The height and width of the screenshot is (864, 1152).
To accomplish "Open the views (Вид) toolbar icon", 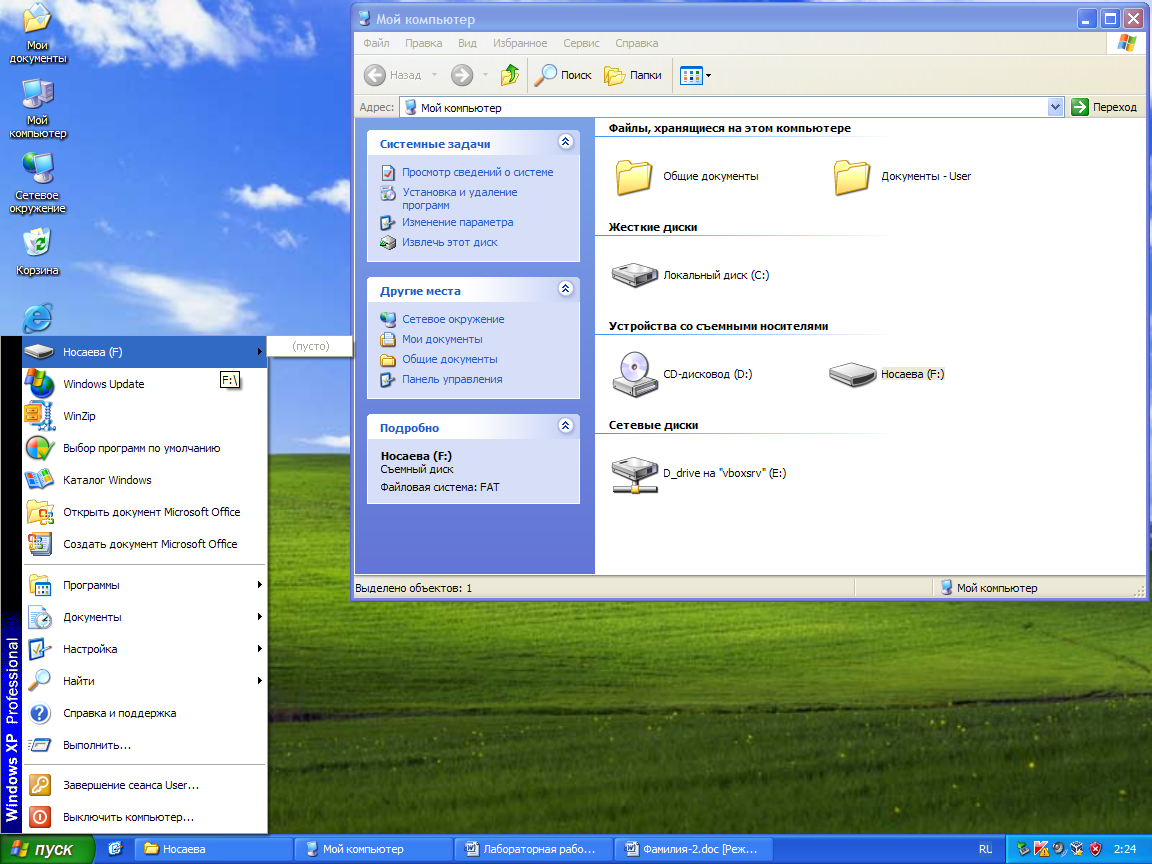I will coord(691,75).
